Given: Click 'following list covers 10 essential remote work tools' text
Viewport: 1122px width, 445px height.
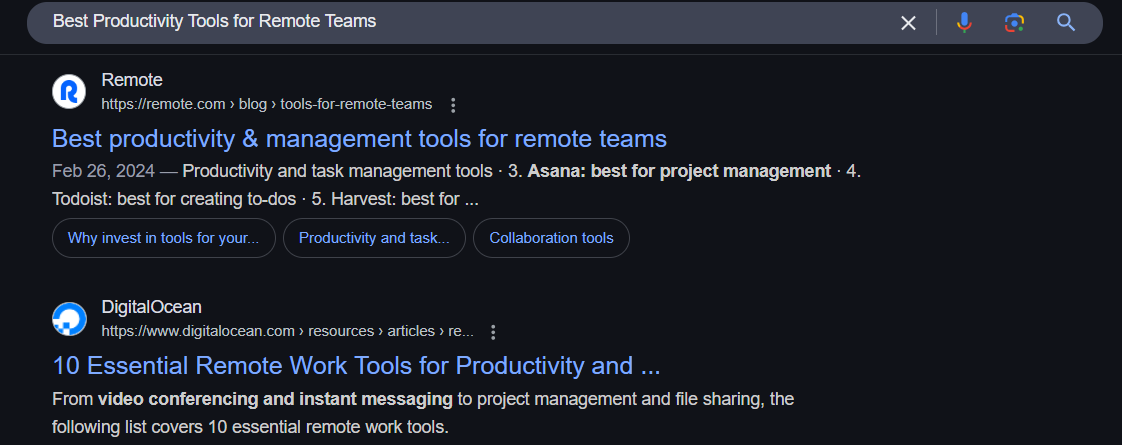Looking at the screenshot, I should pos(250,428).
